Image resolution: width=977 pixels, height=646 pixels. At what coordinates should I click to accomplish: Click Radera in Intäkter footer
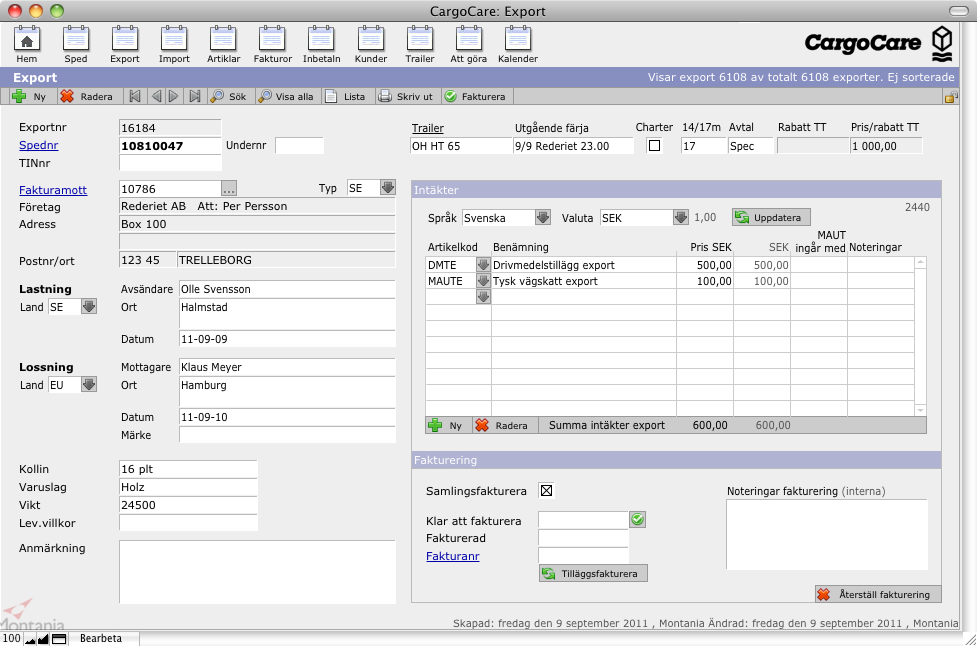(x=505, y=425)
